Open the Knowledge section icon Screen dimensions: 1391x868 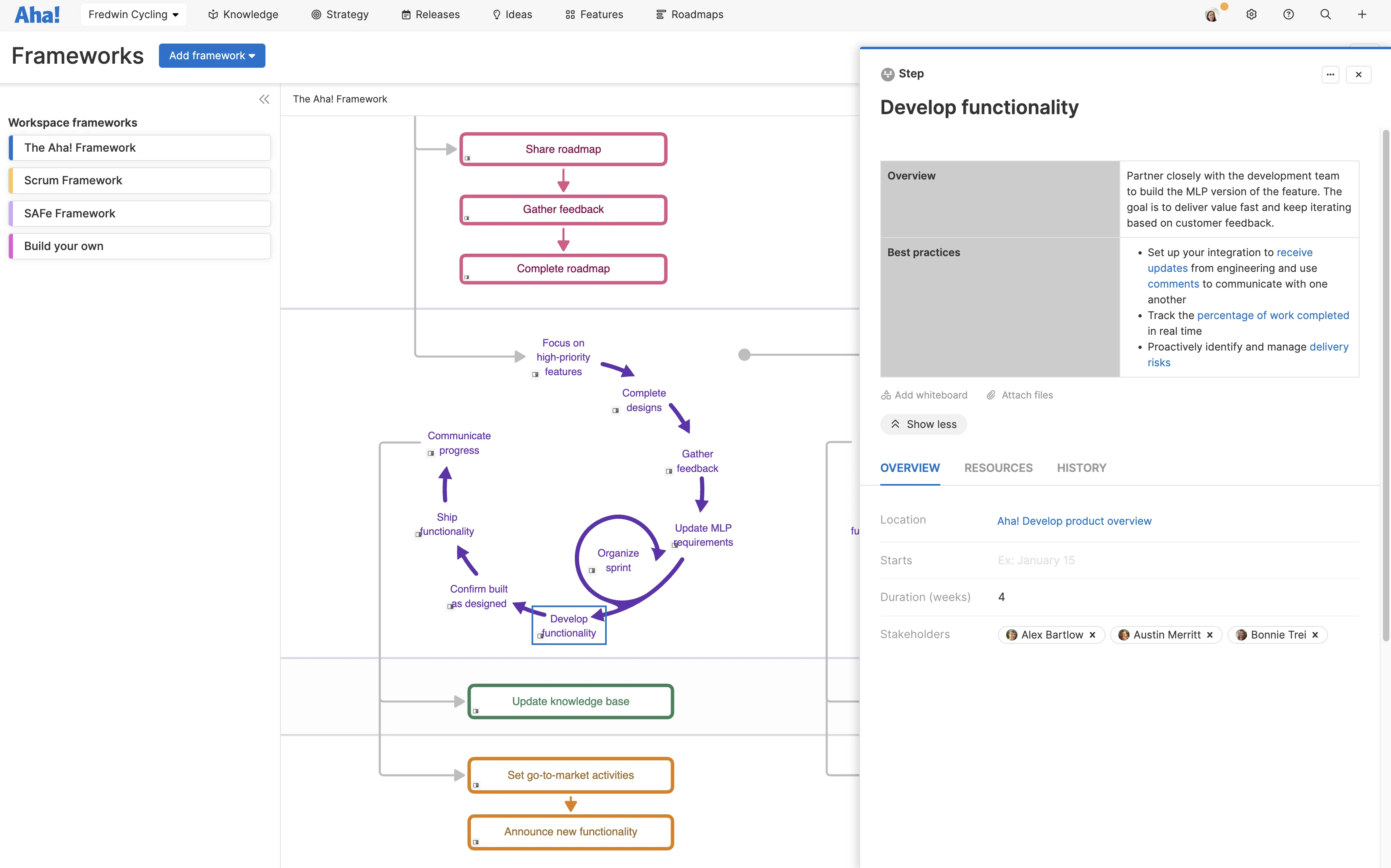(213, 15)
